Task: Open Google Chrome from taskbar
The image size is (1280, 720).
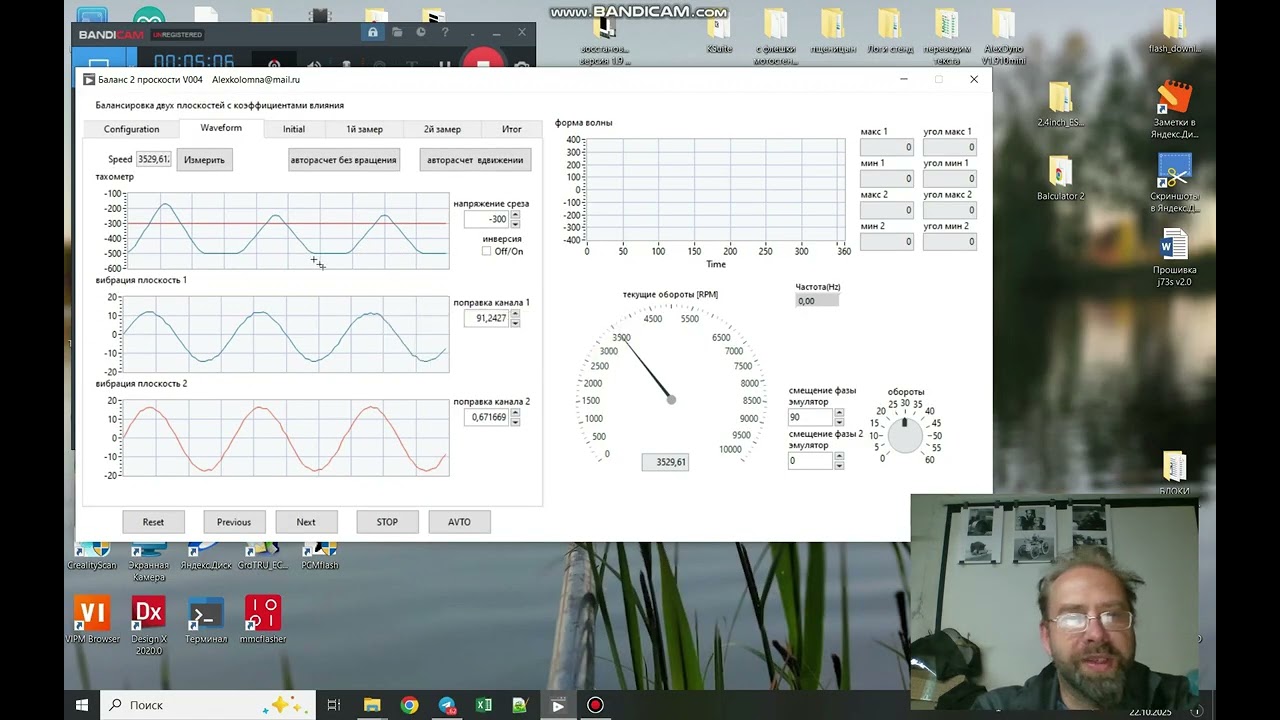Action: coord(409,705)
